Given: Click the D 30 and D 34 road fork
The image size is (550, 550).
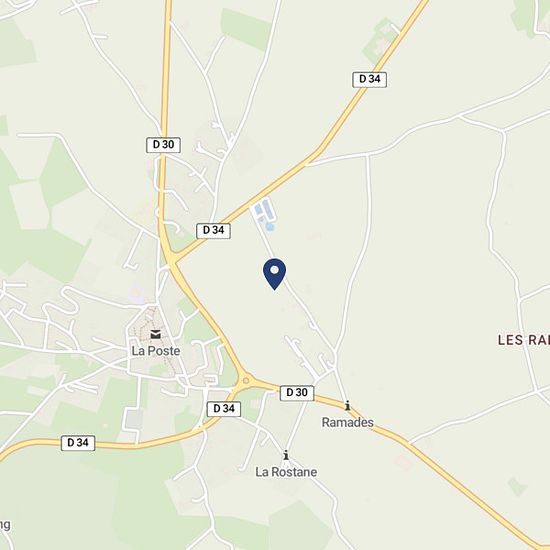Looking at the screenshot, I should pyautogui.click(x=172, y=259).
